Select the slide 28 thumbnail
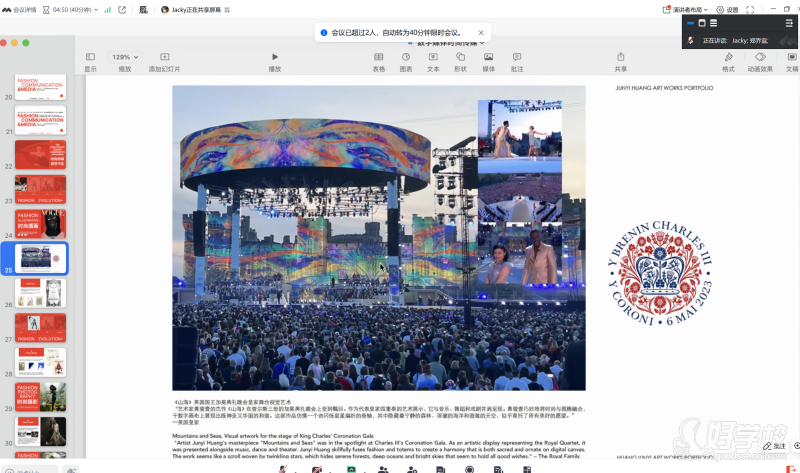Image resolution: width=800 pixels, height=473 pixels. tap(40, 361)
